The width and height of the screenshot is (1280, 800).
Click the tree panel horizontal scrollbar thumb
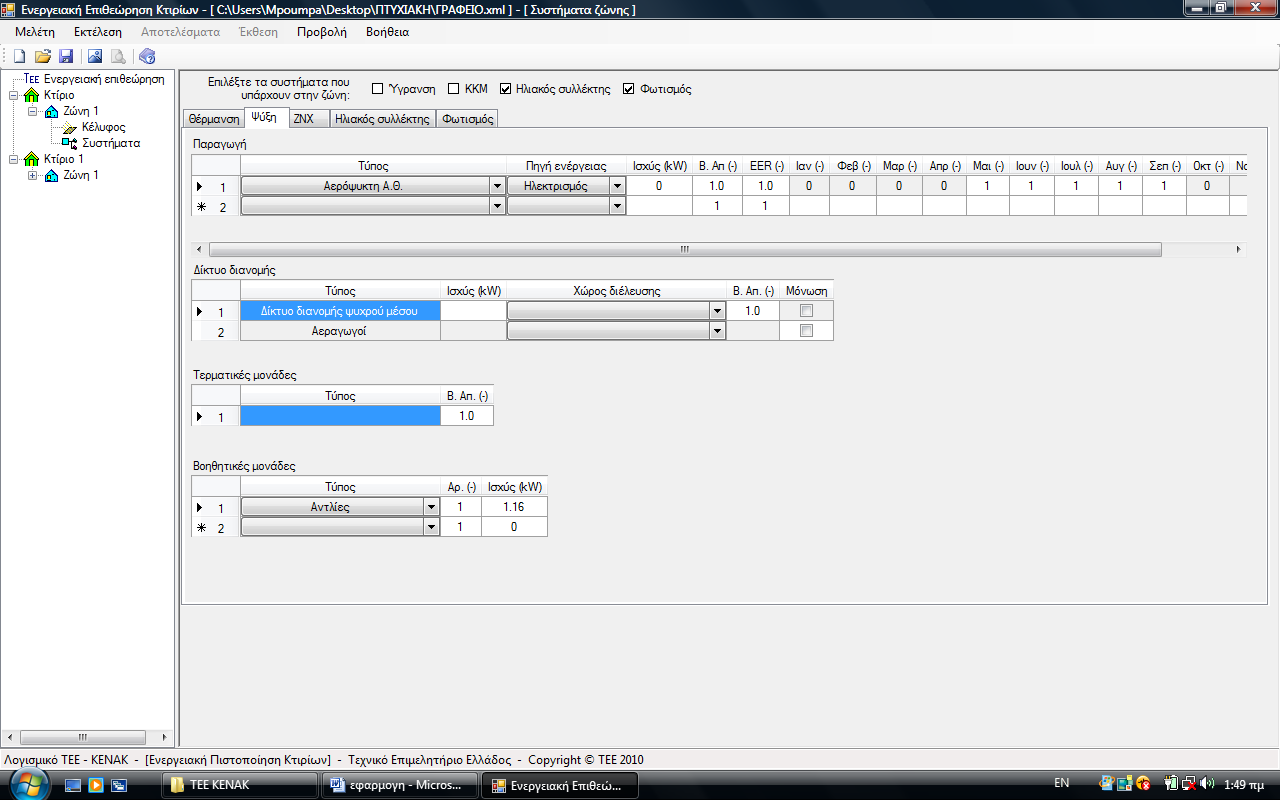82,737
